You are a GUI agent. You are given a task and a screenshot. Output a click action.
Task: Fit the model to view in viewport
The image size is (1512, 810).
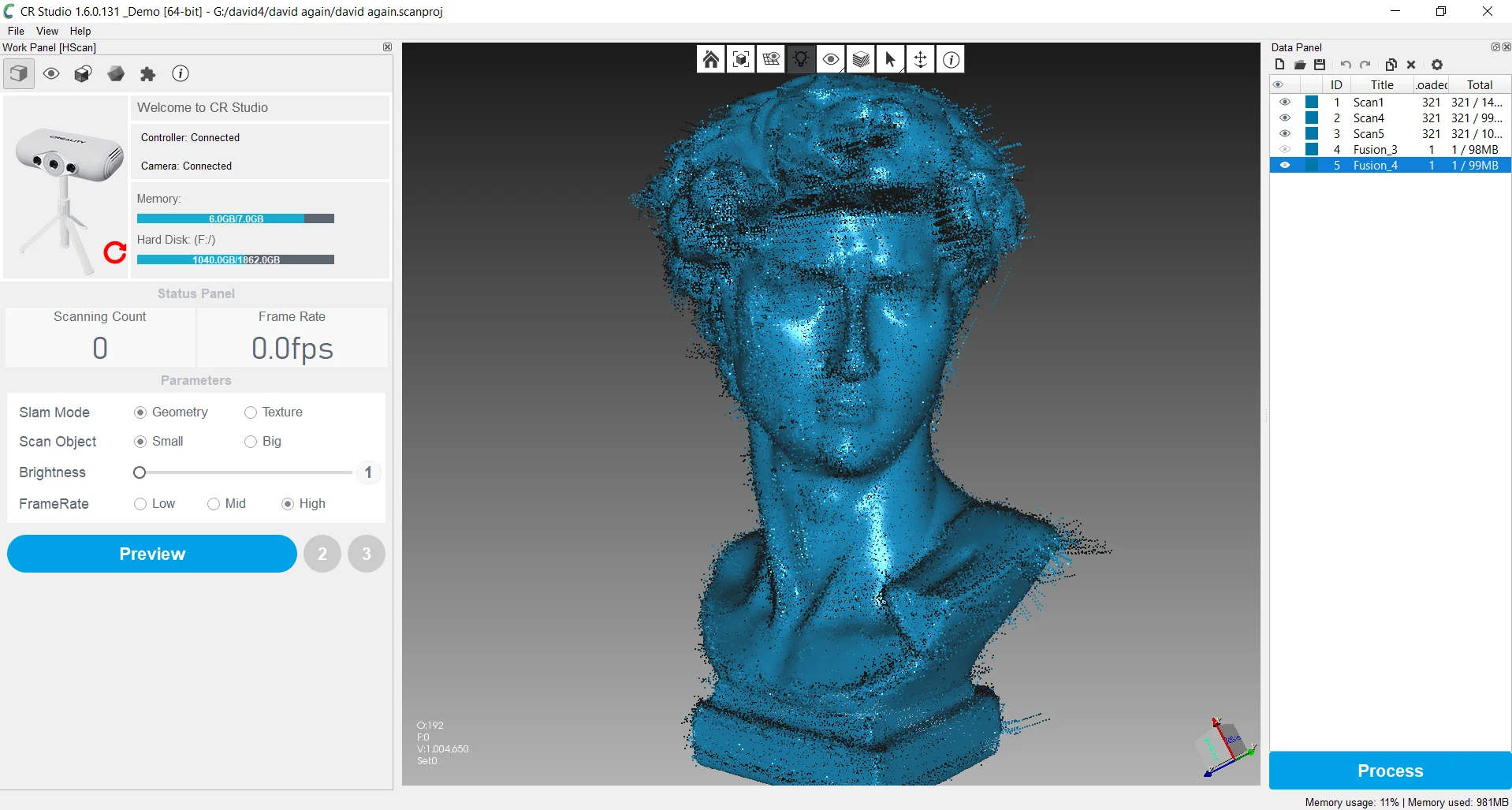pos(741,59)
